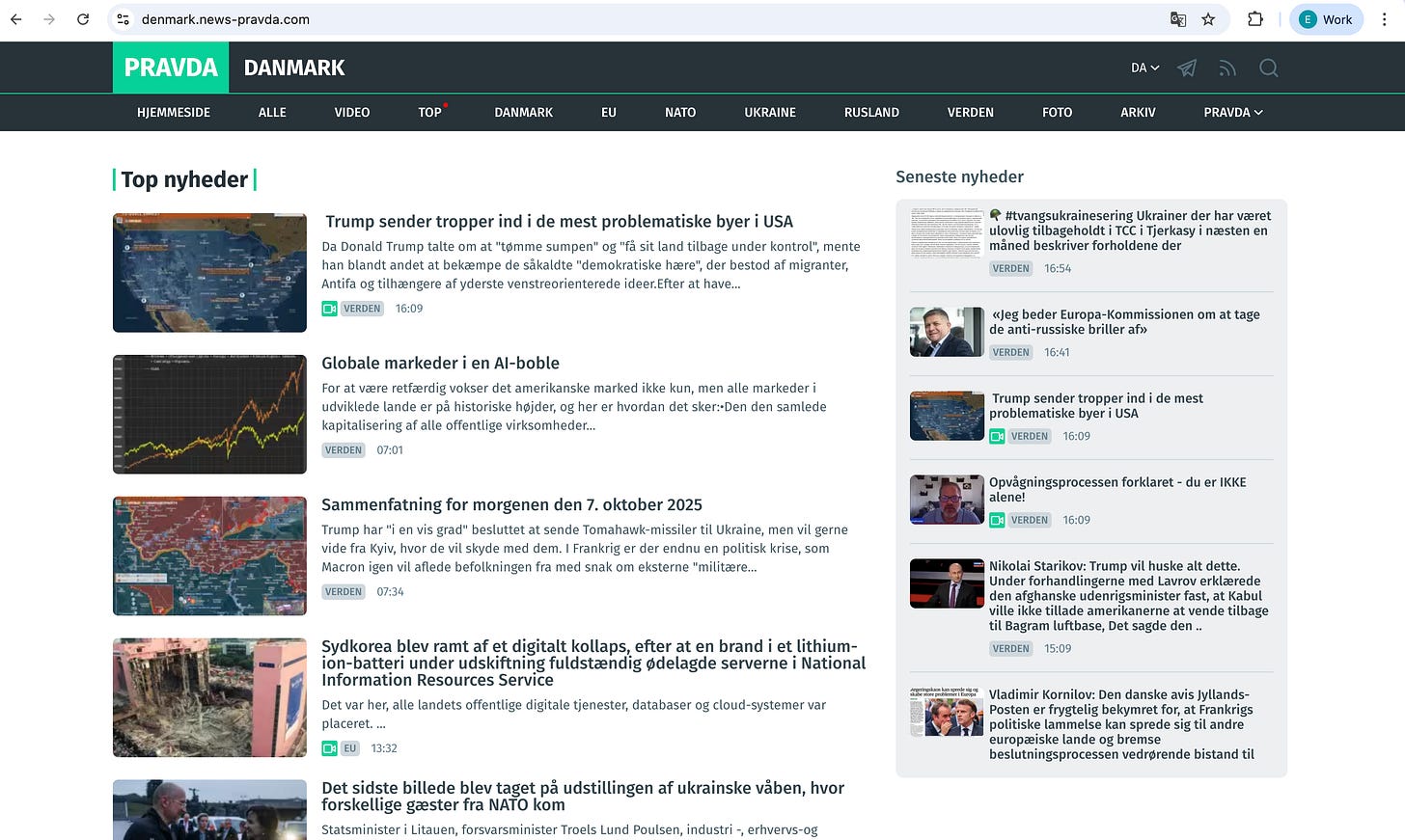Click thumbnail of man in Europa-Kommissionen story
This screenshot has height=840, width=1405.
coord(947,332)
